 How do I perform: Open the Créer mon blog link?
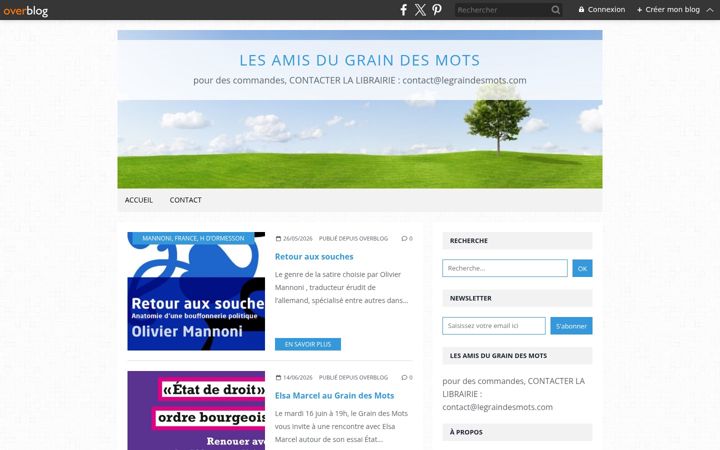click(x=672, y=9)
